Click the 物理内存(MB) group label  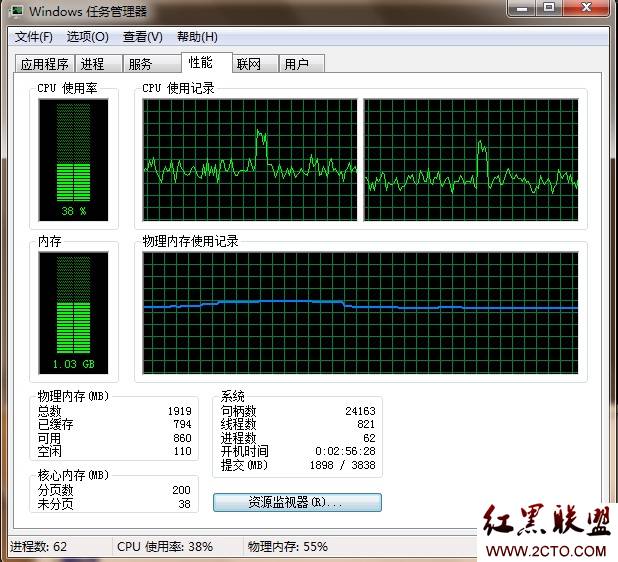click(x=73, y=396)
